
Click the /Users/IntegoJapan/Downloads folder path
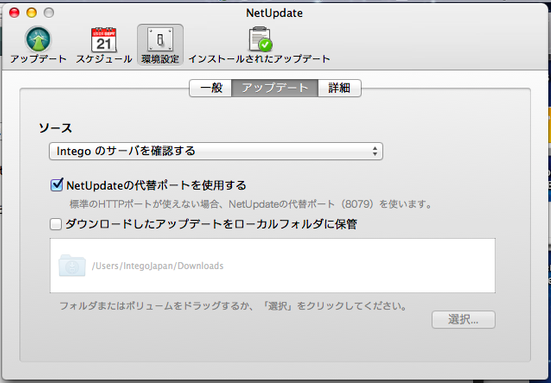tap(157, 266)
